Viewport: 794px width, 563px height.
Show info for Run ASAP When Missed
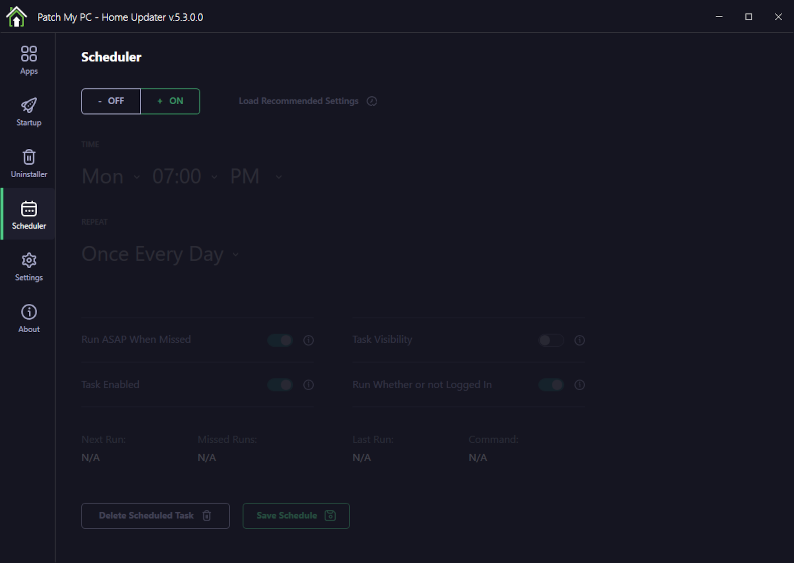coord(308,340)
